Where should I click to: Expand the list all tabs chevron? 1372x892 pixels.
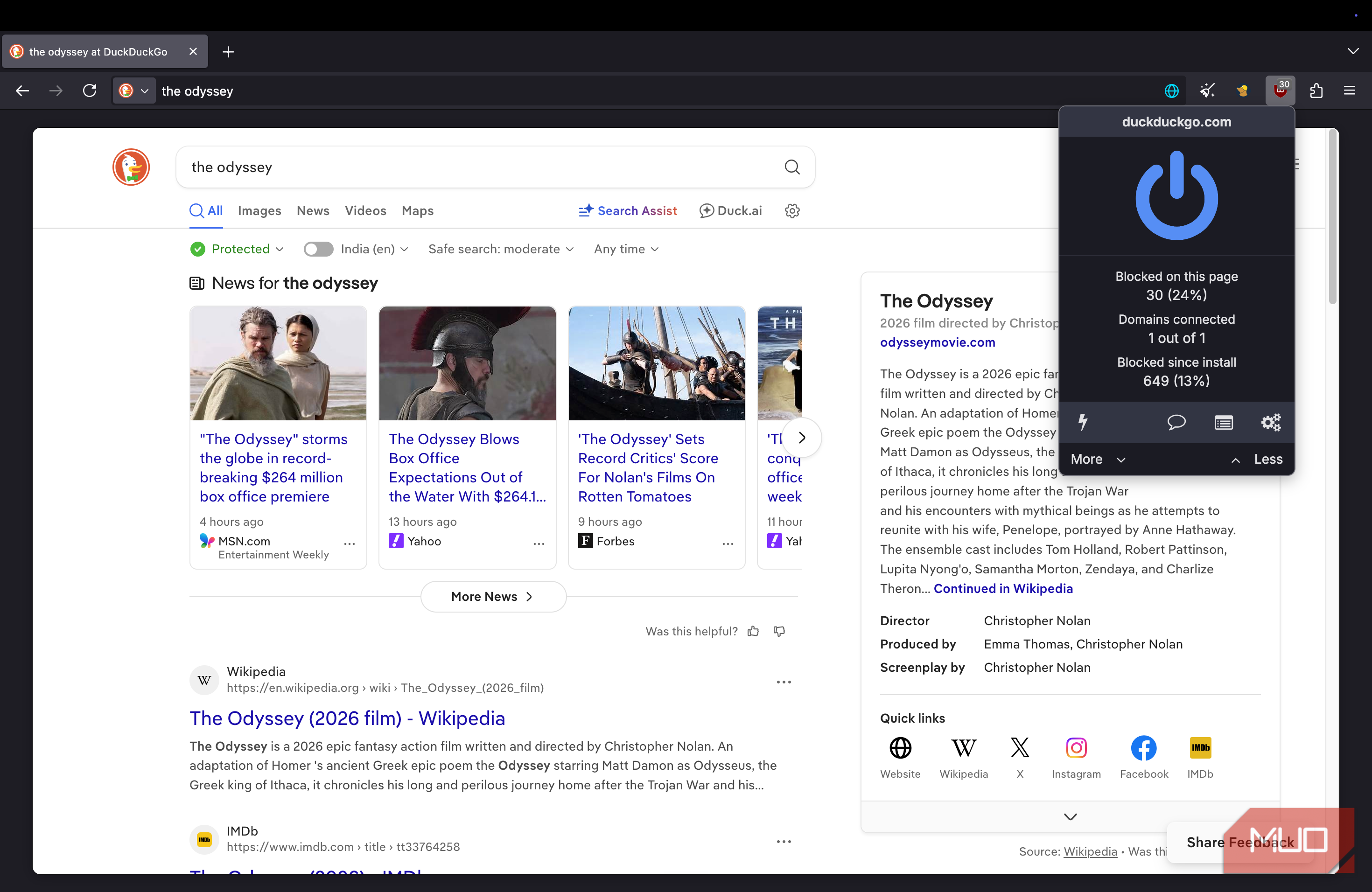pos(1353,51)
